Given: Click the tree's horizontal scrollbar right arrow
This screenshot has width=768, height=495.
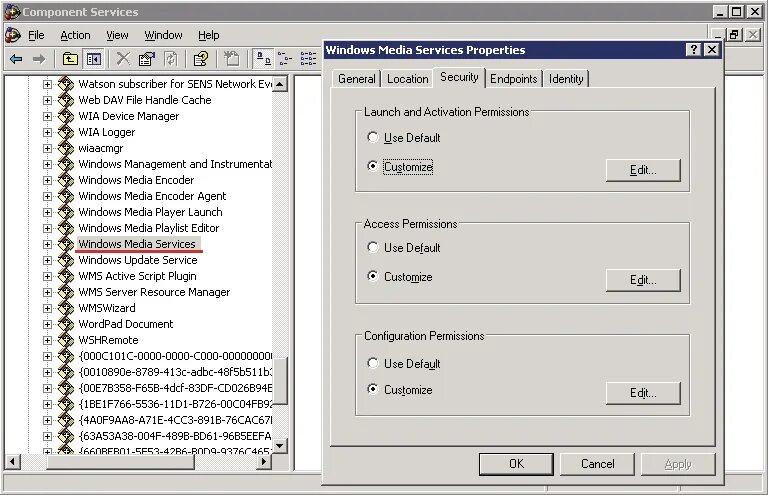Looking at the screenshot, I should coord(264,461).
